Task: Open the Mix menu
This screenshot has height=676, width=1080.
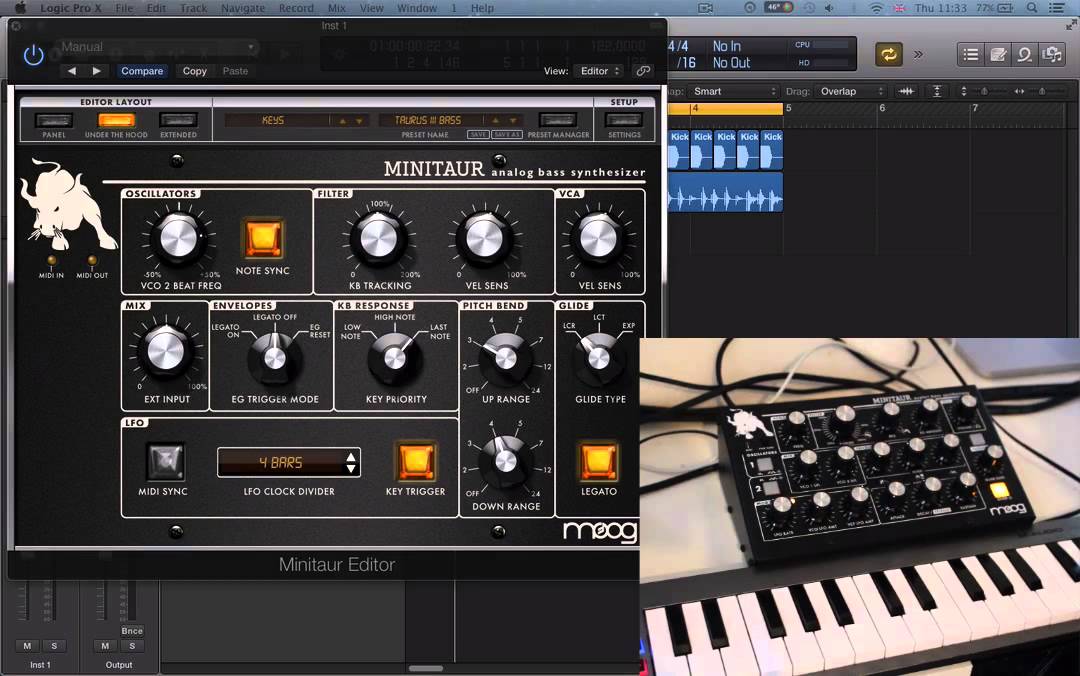Action: (x=337, y=8)
